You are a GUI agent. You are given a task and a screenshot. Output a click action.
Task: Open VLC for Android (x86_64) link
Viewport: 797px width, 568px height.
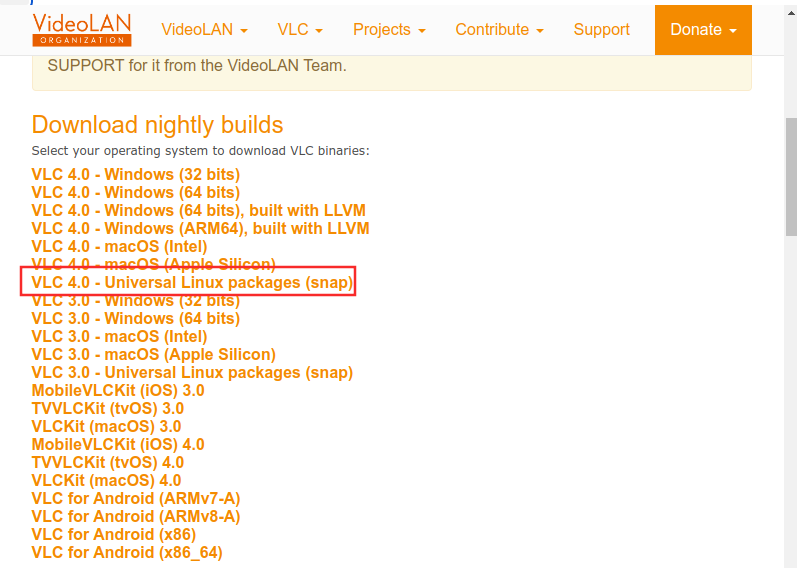click(x=127, y=553)
